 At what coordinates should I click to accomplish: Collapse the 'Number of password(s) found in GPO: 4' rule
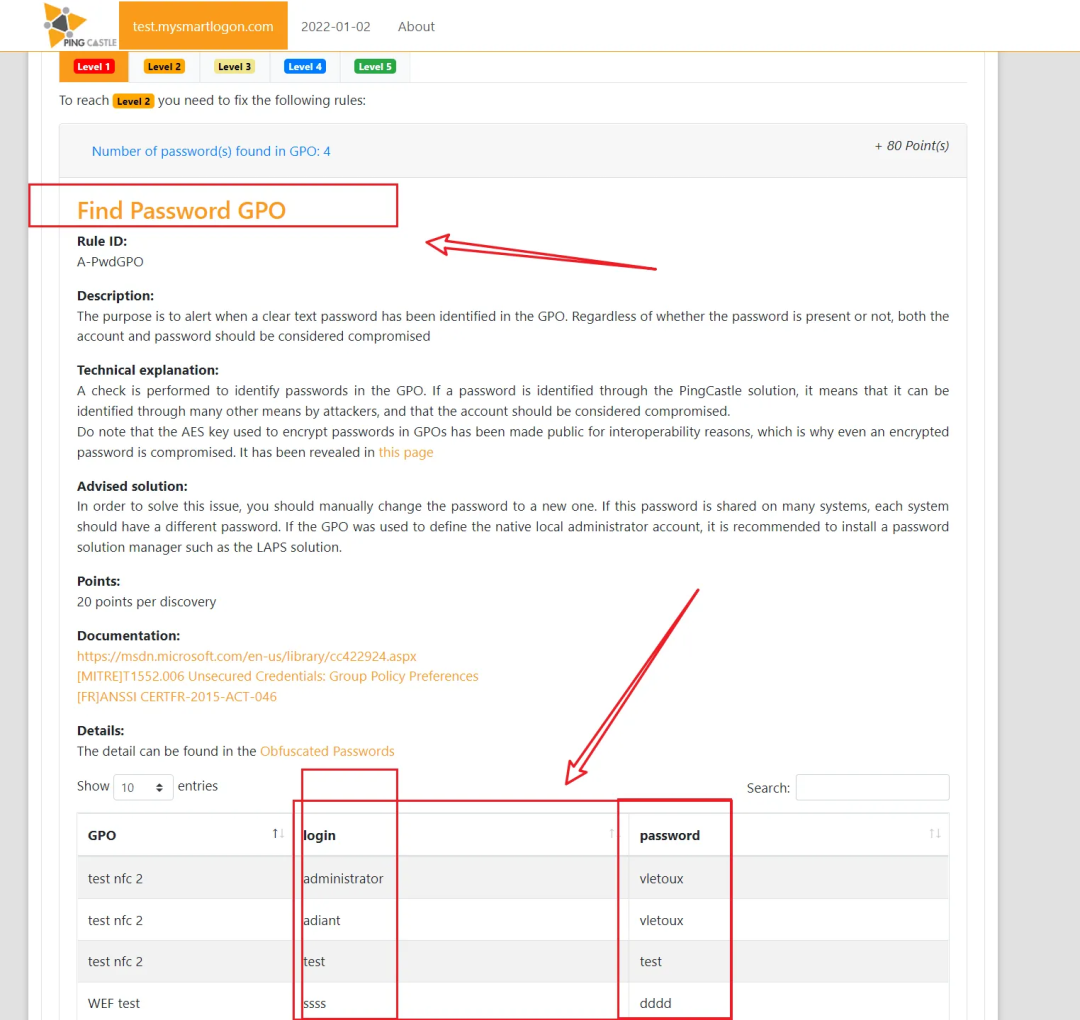point(211,151)
